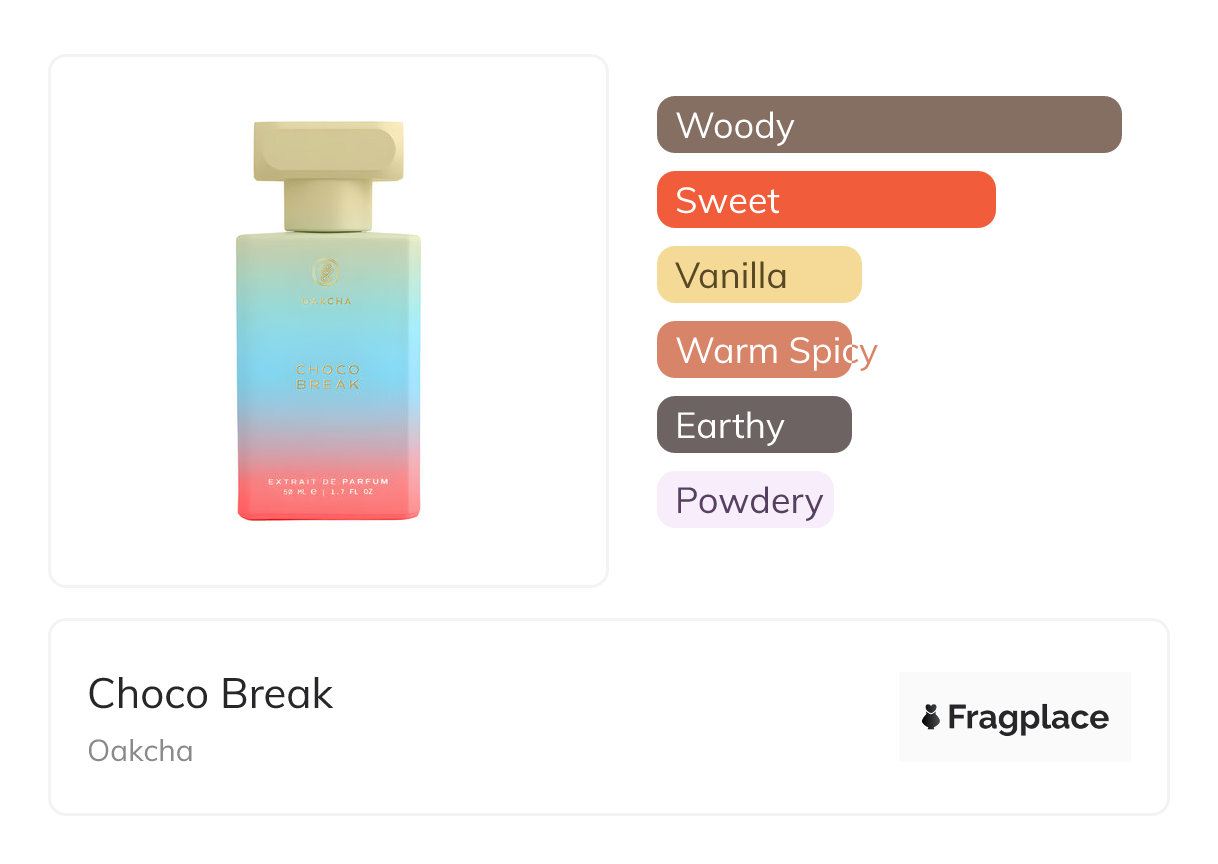Select the Woody accord bar
Viewport: 1218px width, 864px height.
889,125
